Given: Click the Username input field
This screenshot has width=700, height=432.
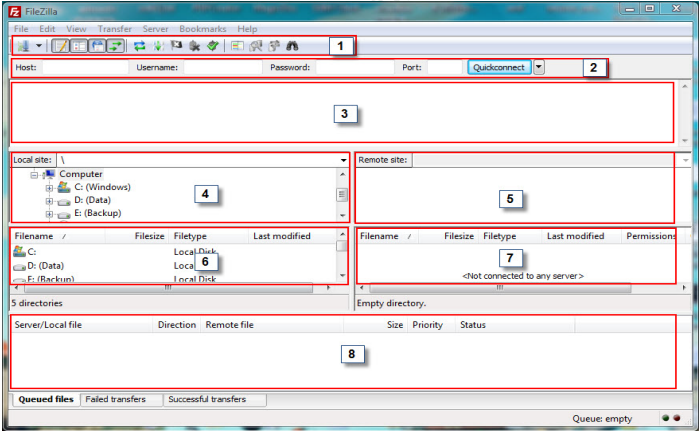Looking at the screenshot, I should click(223, 67).
